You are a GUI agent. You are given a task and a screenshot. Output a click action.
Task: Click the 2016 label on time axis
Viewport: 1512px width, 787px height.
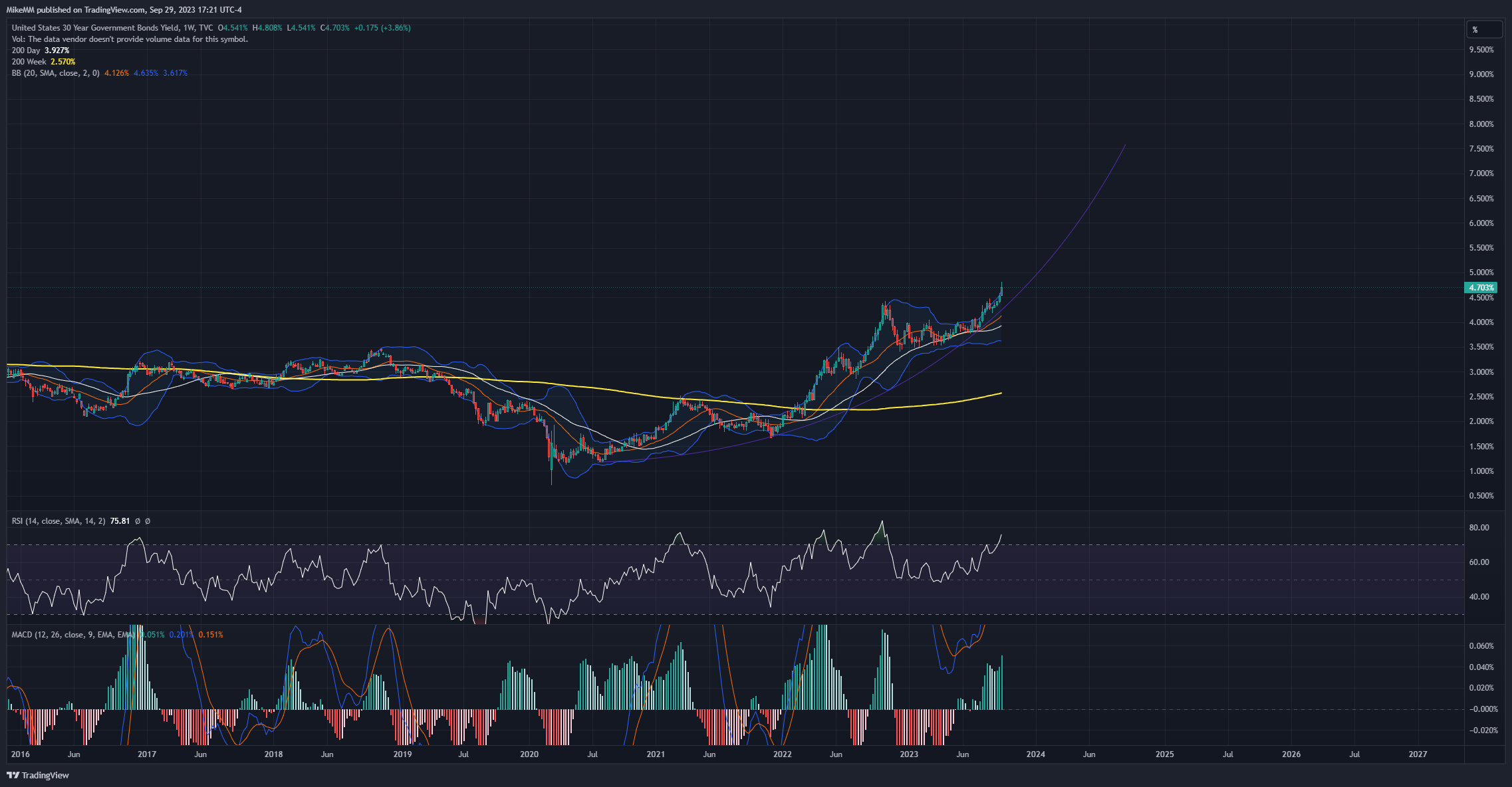[x=21, y=754]
